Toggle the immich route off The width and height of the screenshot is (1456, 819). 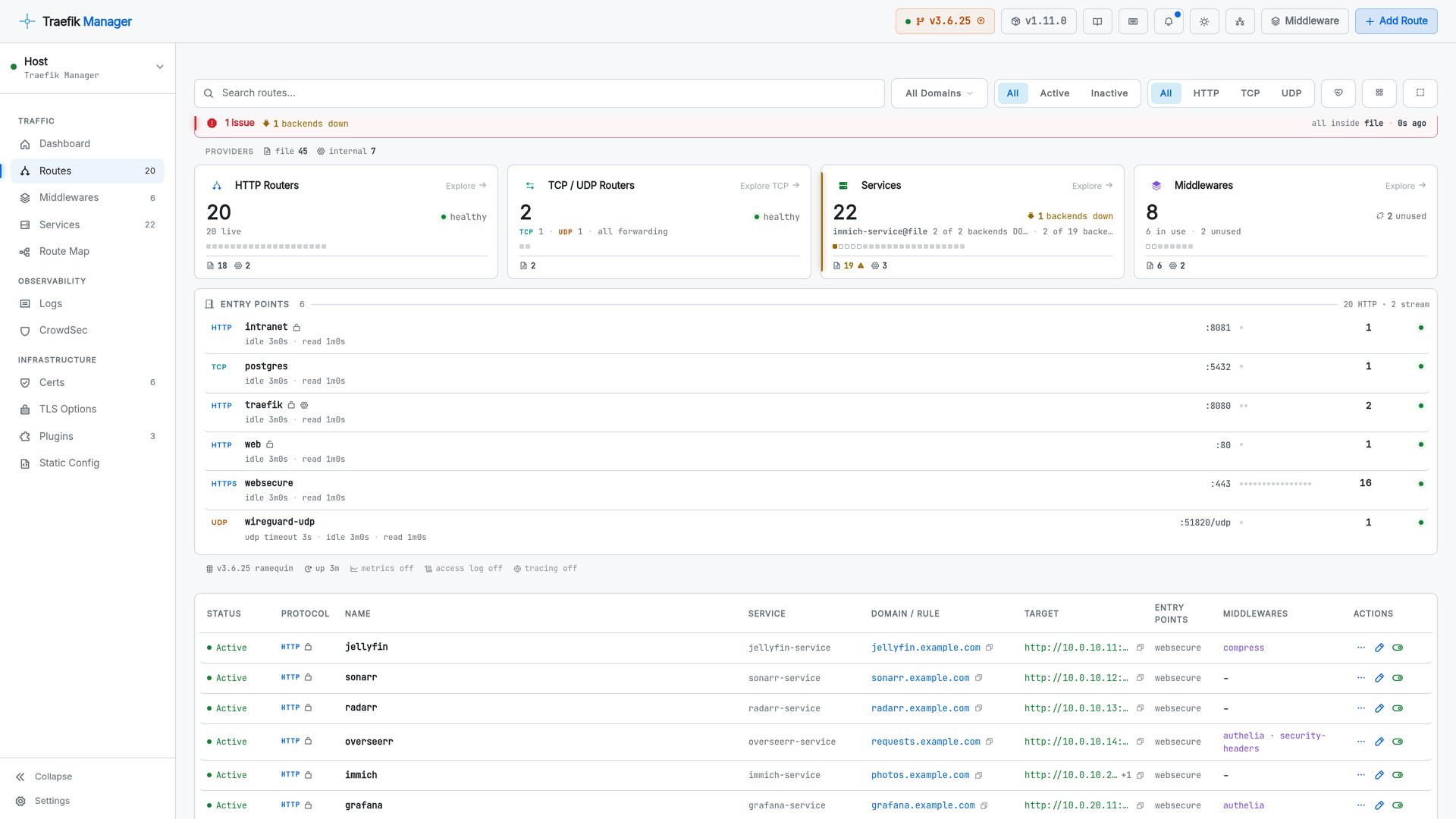point(1398,775)
